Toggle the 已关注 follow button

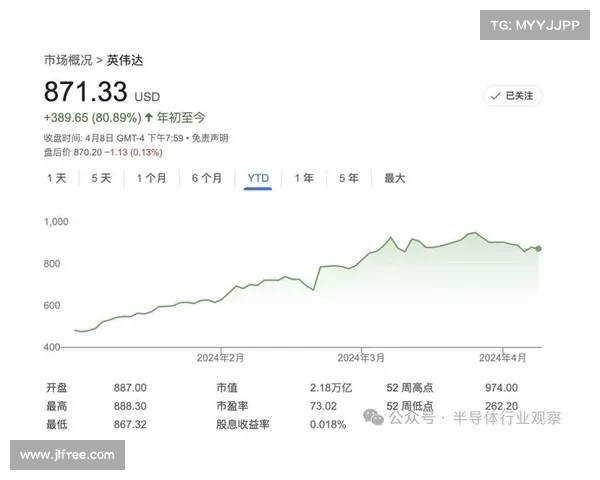click(x=513, y=96)
